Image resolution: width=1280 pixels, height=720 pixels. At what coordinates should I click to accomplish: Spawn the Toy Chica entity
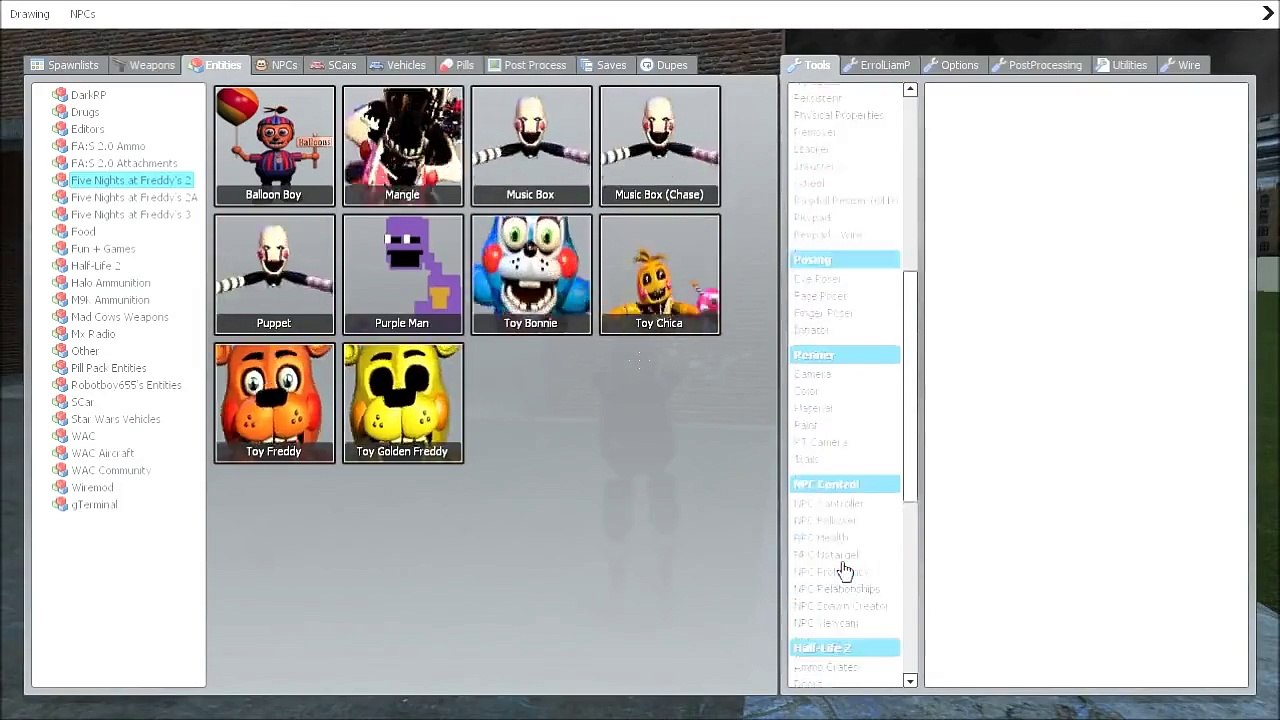click(660, 274)
